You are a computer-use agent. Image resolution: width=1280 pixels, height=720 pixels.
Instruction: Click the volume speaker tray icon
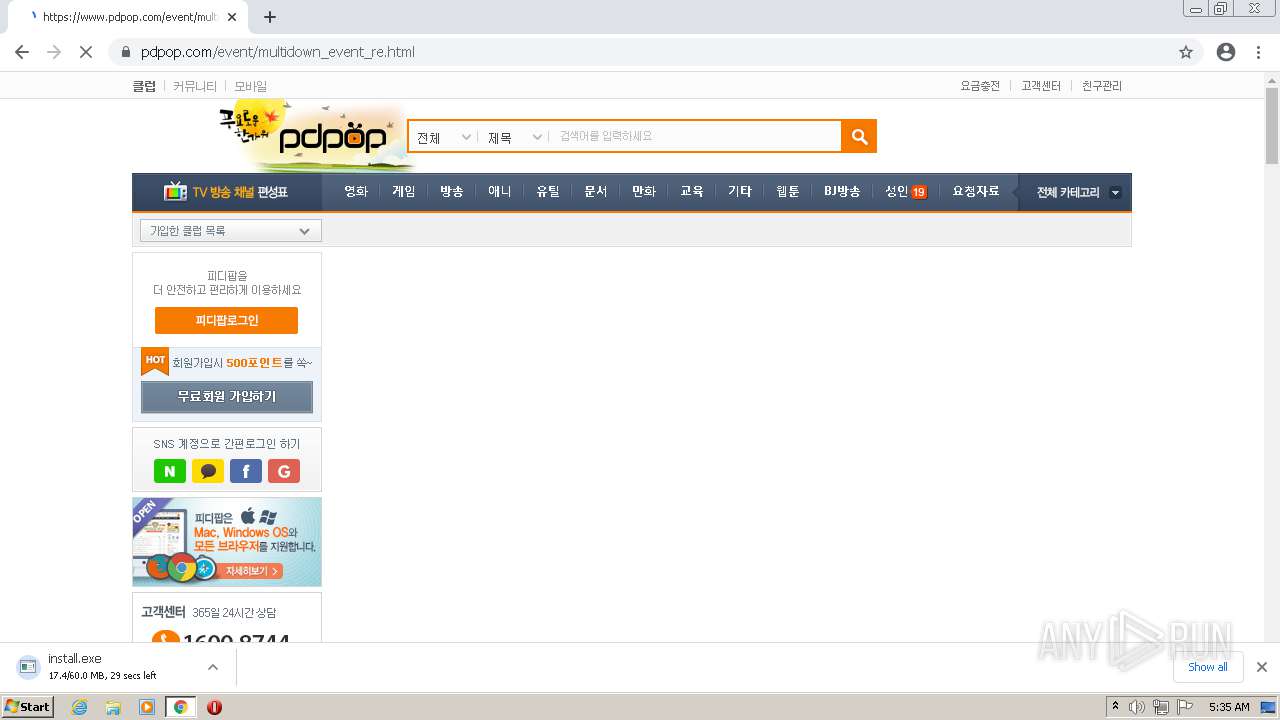[x=1136, y=707]
